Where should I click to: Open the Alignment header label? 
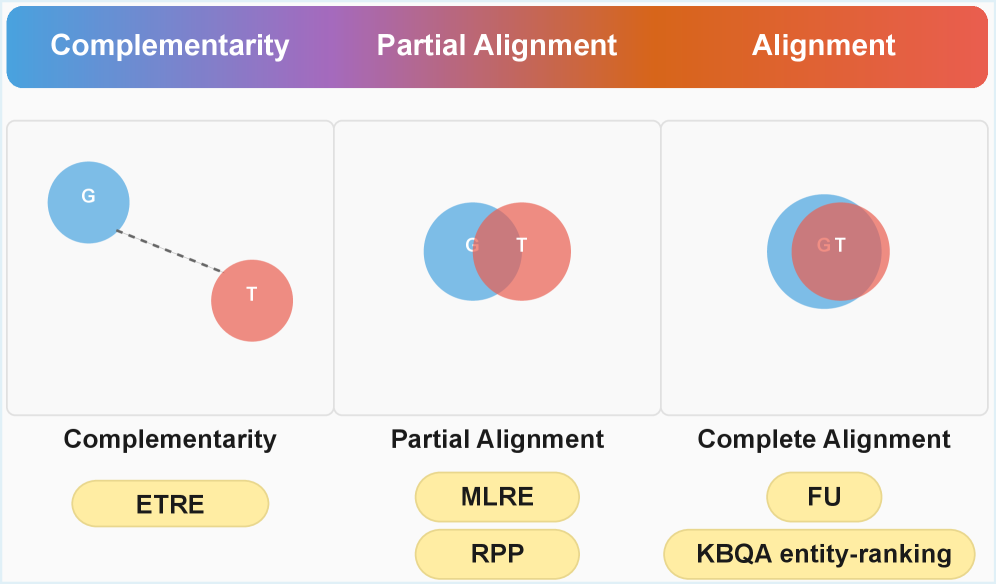click(824, 45)
